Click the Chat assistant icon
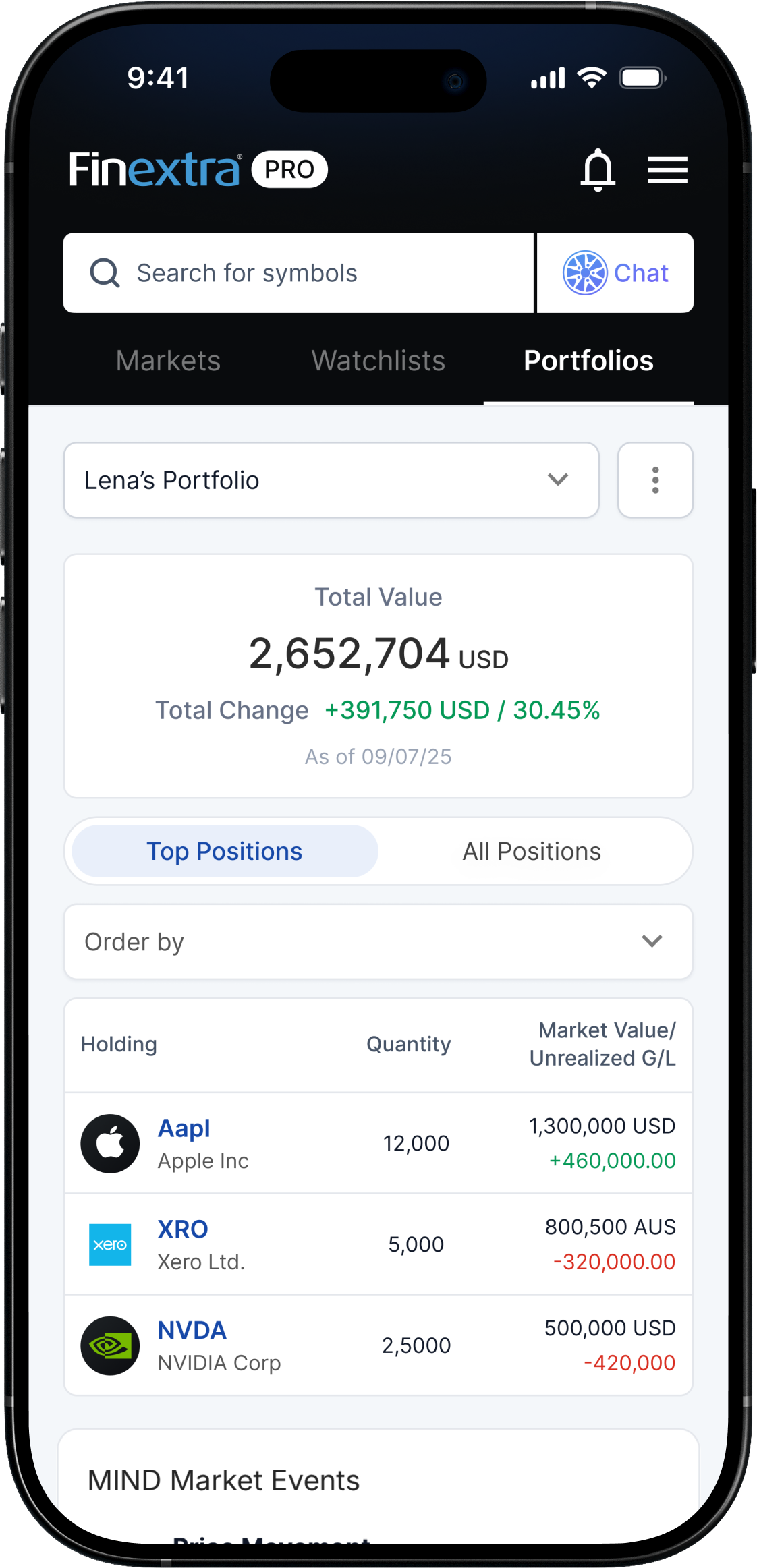Image resolution: width=757 pixels, height=1568 pixels. tap(585, 273)
